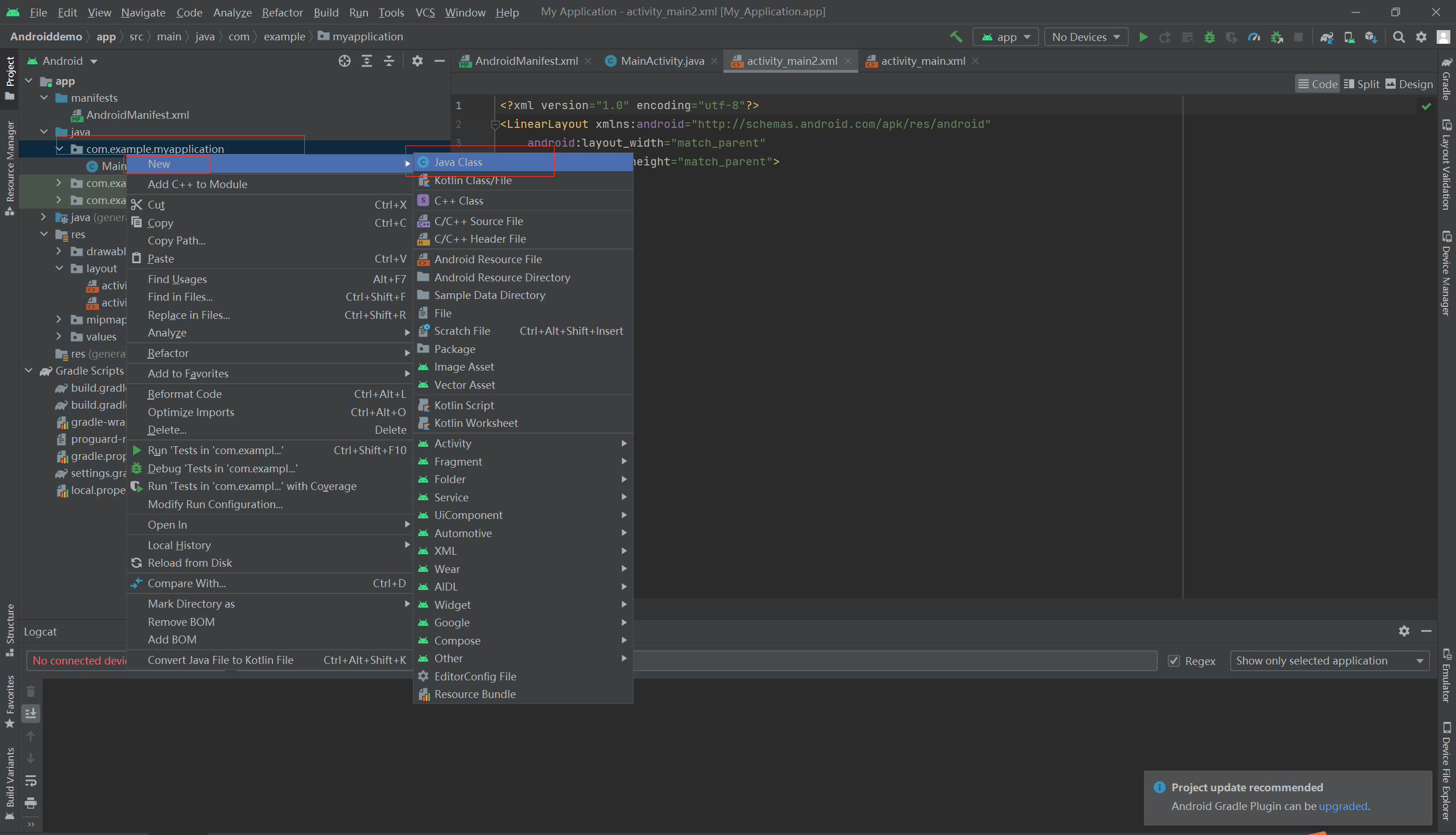The width and height of the screenshot is (1456, 835).
Task: Open Show only selected application dropdown
Action: [x=1329, y=660]
